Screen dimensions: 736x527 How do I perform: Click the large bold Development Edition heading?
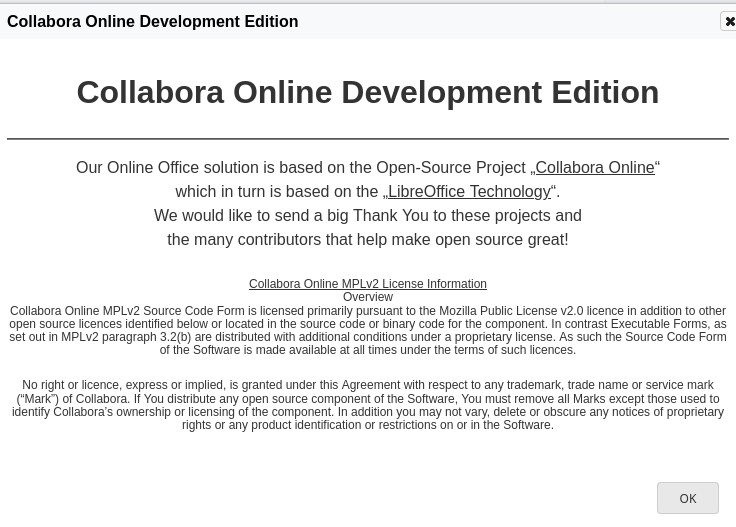367,92
